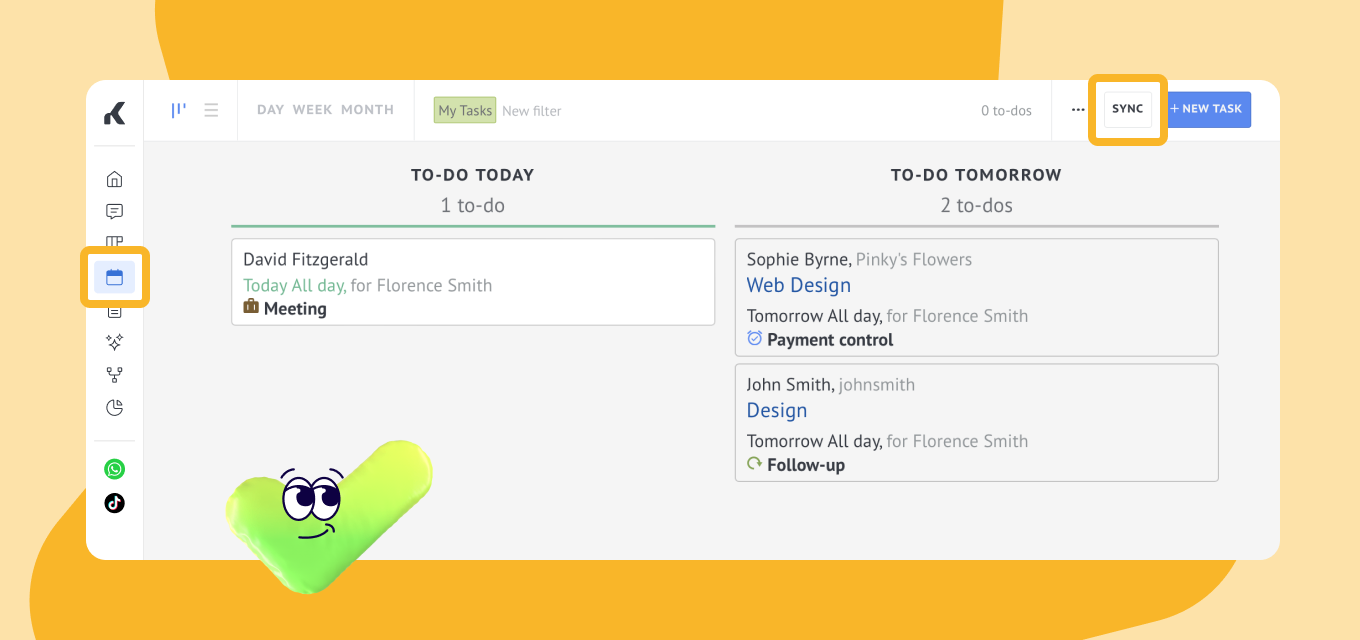Open the Web Design lead link
Screen dimensions: 1360x640
(798, 285)
